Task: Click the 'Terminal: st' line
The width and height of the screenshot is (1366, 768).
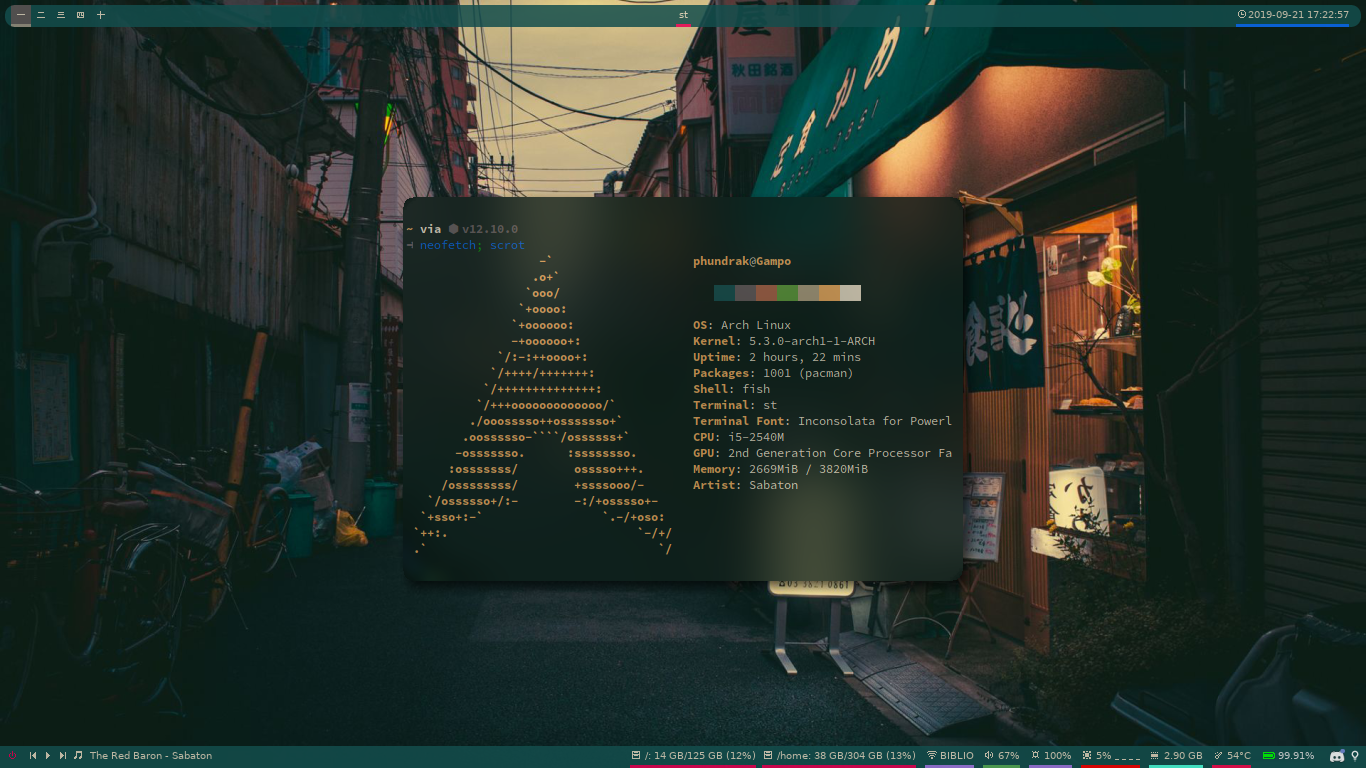Action: point(735,405)
